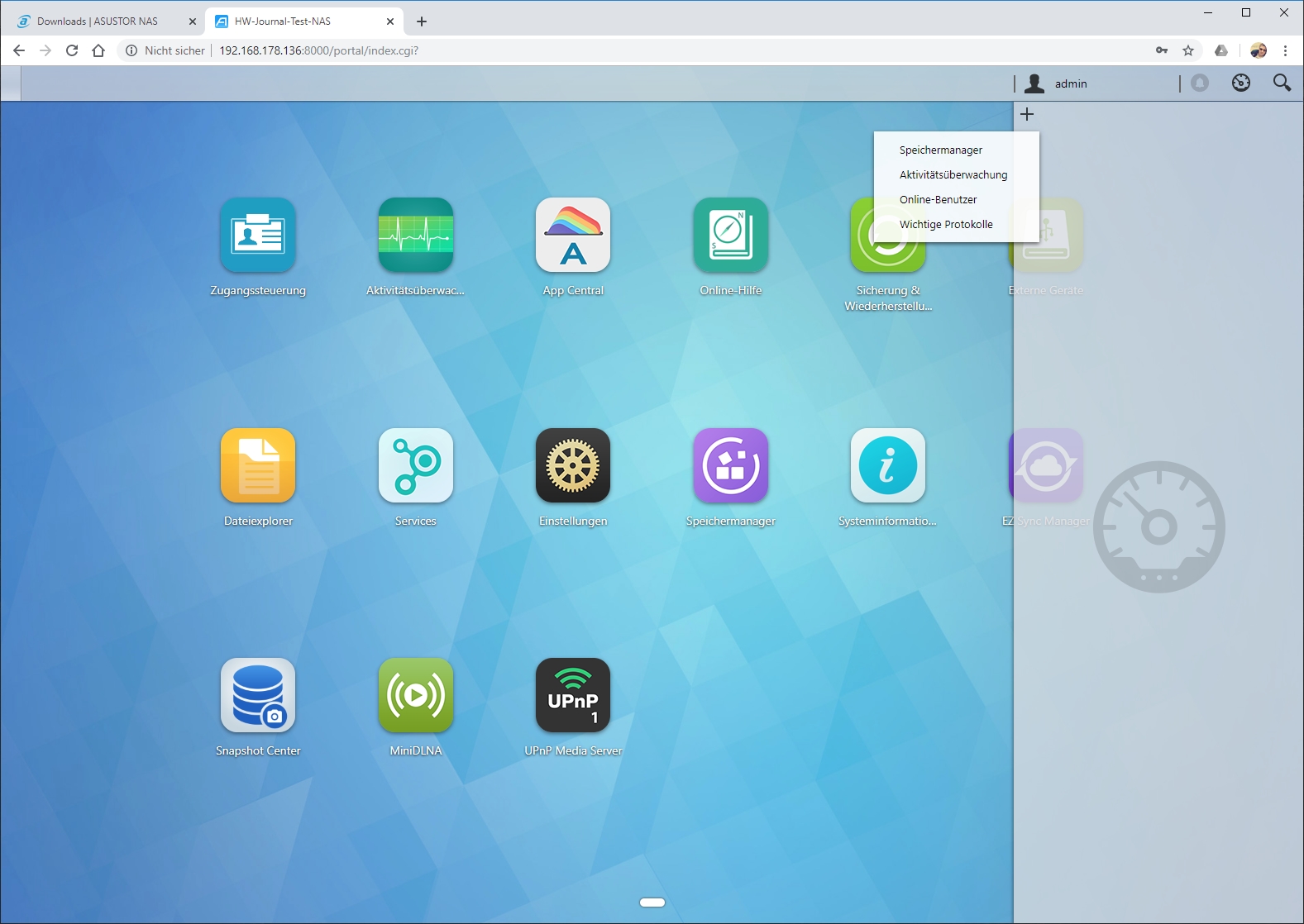Open the admin account menu
1304x924 pixels.
click(1071, 83)
